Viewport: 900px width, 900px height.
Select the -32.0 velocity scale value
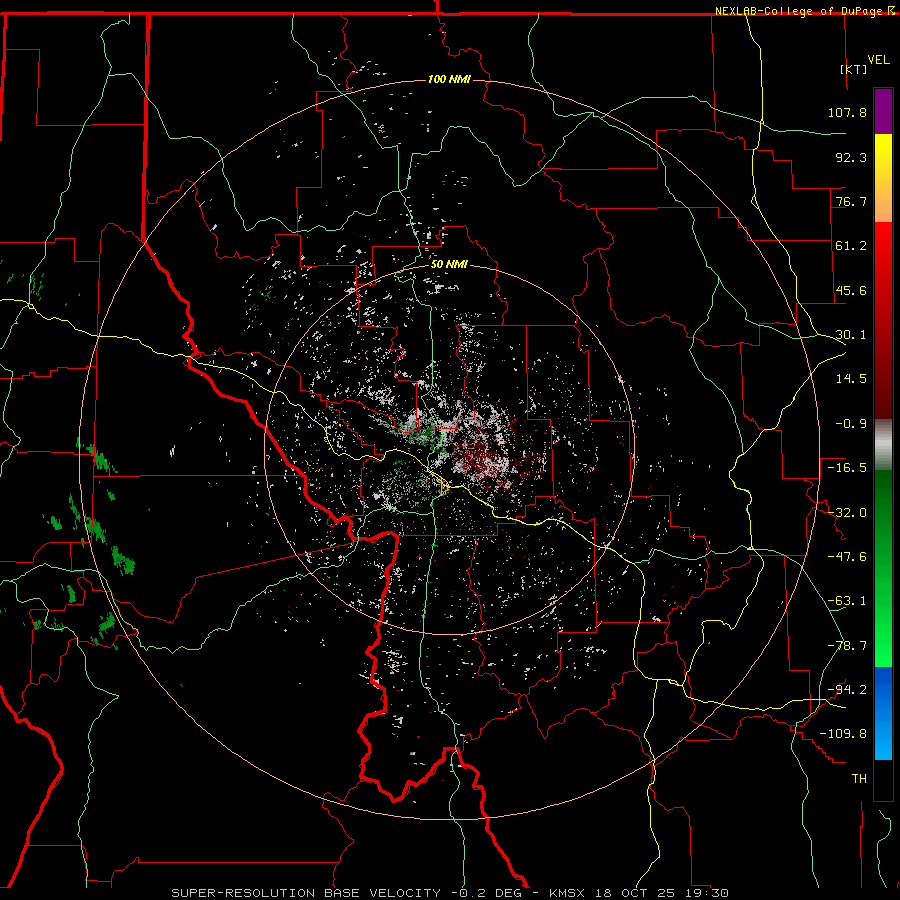[847, 513]
